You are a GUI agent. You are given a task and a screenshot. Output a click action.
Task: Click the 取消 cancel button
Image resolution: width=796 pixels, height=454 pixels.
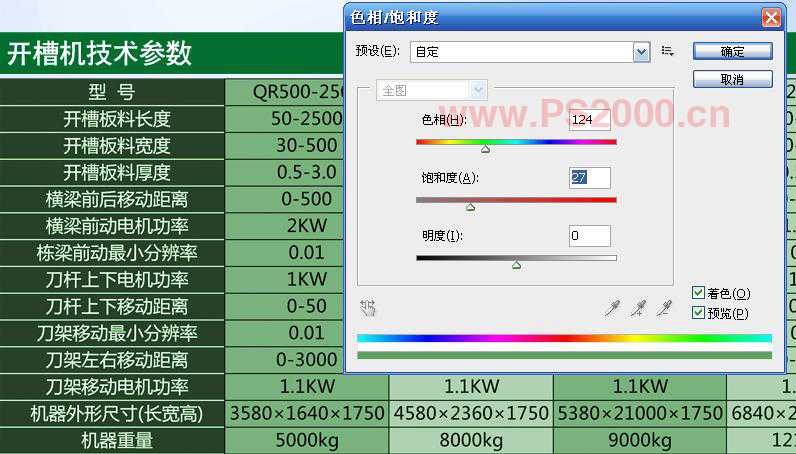pyautogui.click(x=733, y=79)
